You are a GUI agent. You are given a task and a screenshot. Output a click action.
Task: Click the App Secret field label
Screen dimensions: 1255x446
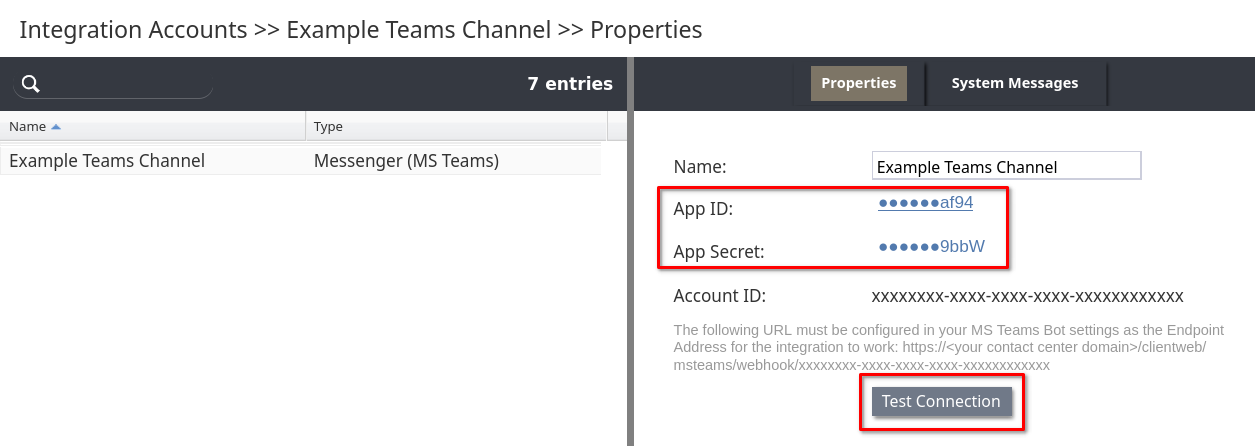pos(719,252)
